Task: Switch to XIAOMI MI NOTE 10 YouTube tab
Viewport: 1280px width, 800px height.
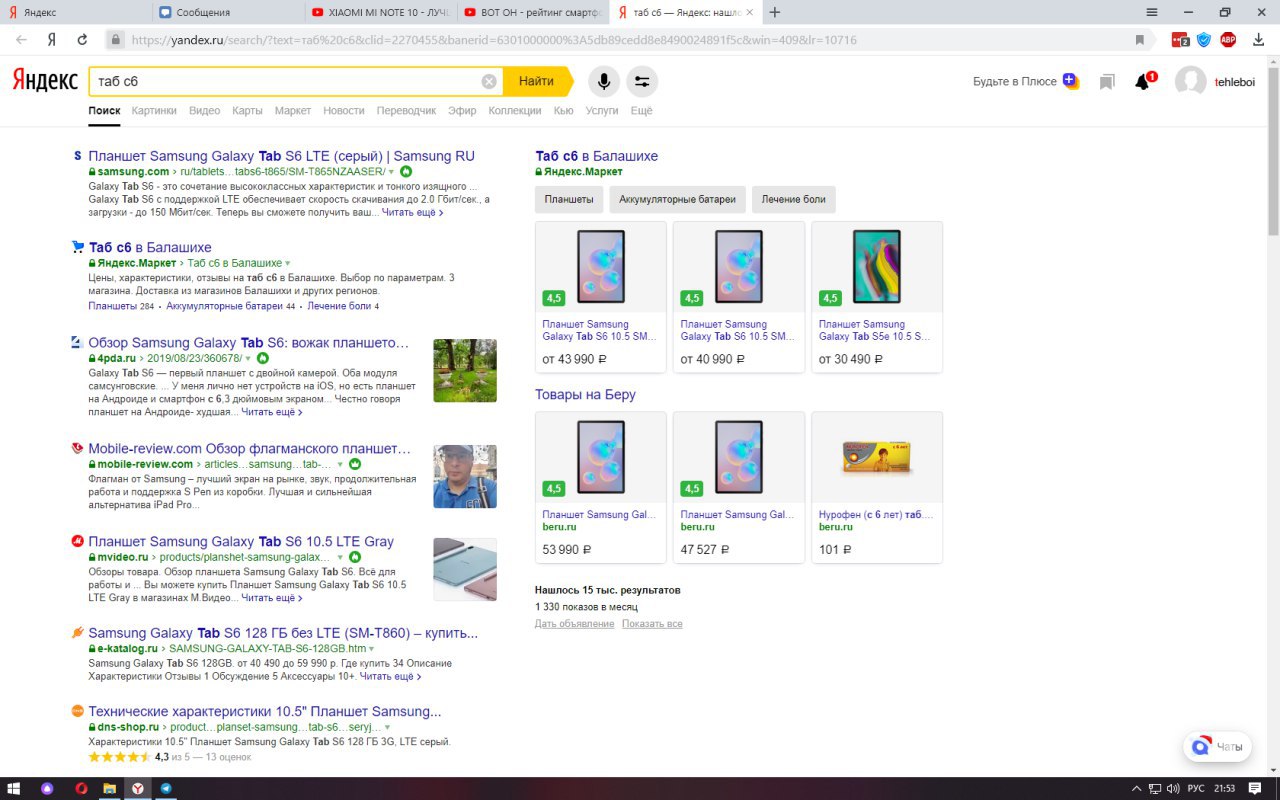Action: point(380,12)
